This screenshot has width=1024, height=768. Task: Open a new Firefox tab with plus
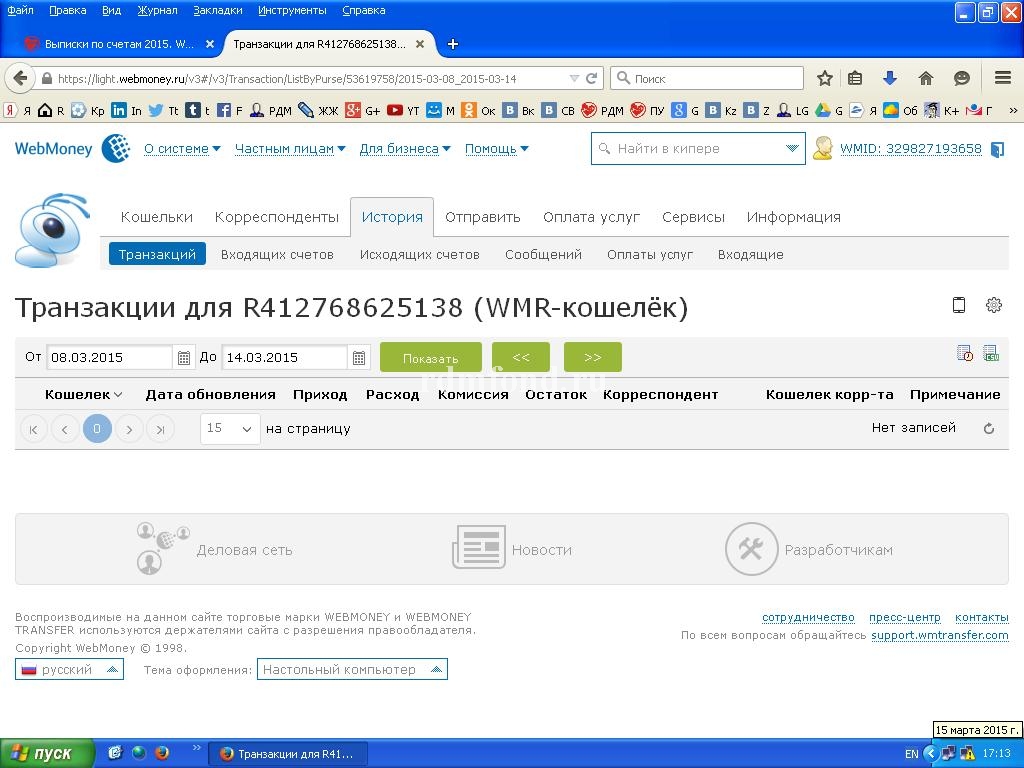(453, 44)
